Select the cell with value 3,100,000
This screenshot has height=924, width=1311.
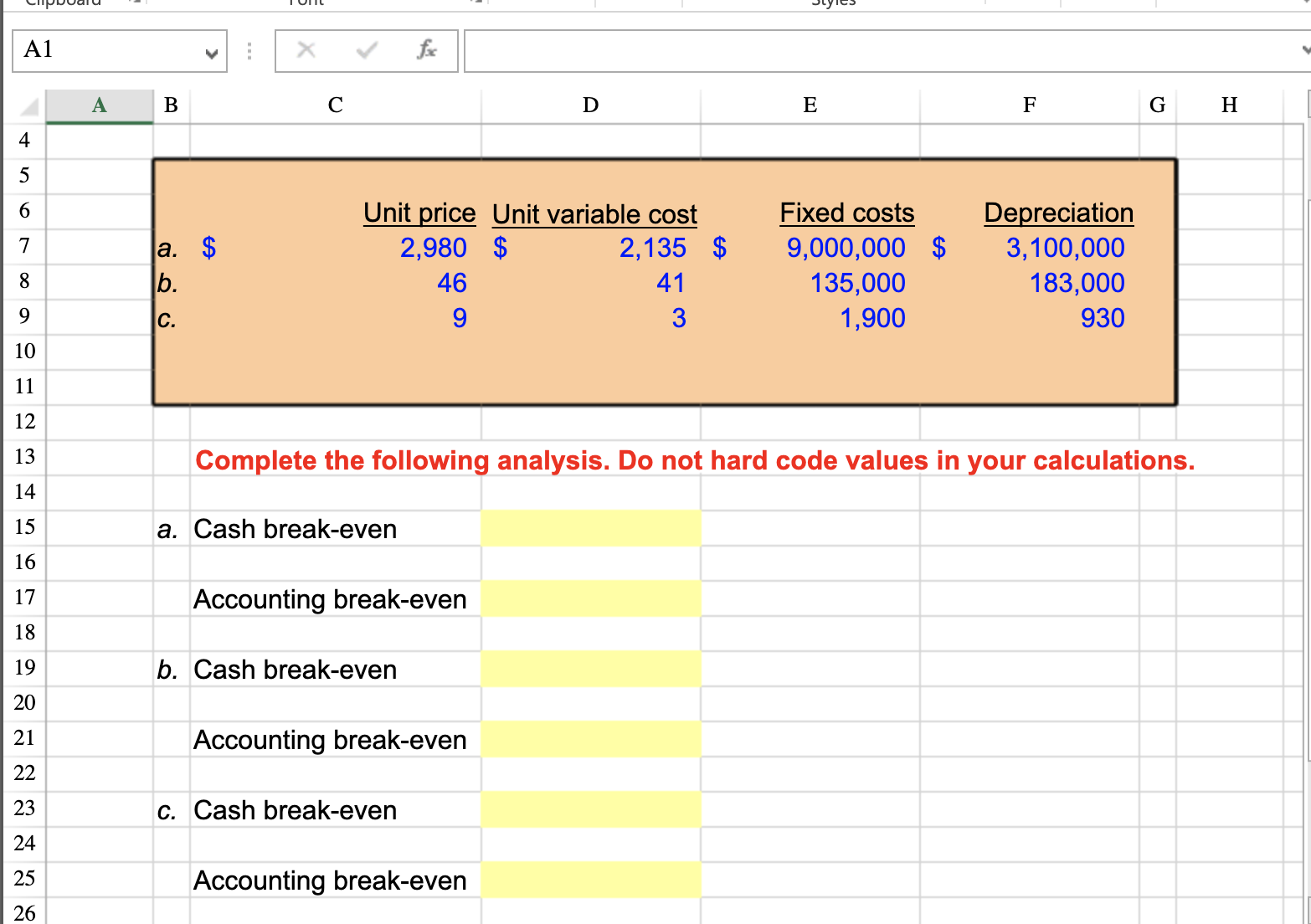1030,248
